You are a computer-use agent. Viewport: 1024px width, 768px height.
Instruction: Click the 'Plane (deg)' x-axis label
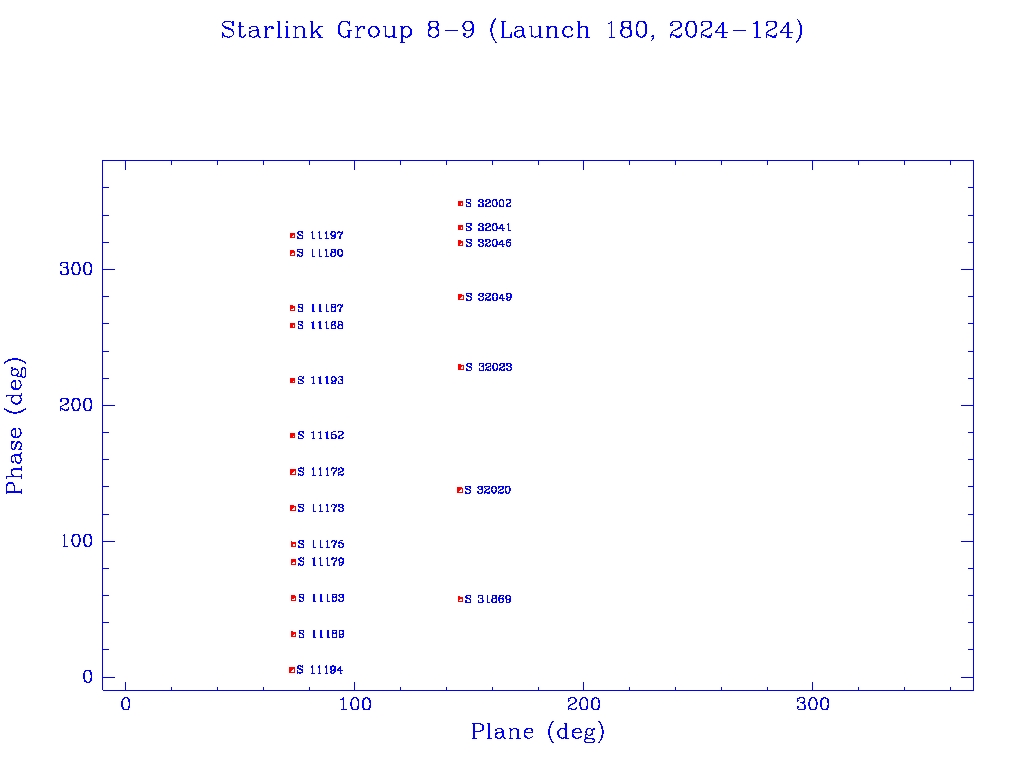(x=537, y=731)
